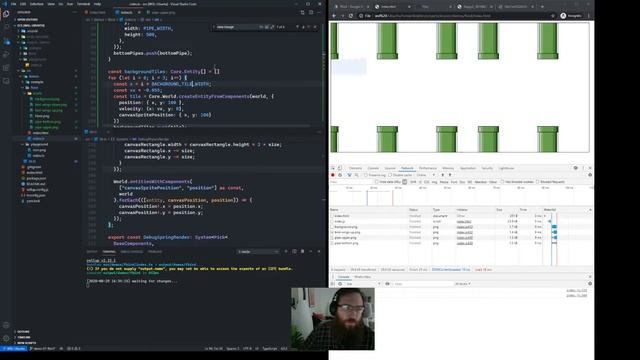The height and width of the screenshot is (360, 640).
Task: Open the console log levels dropdown
Action: (x=463, y=284)
